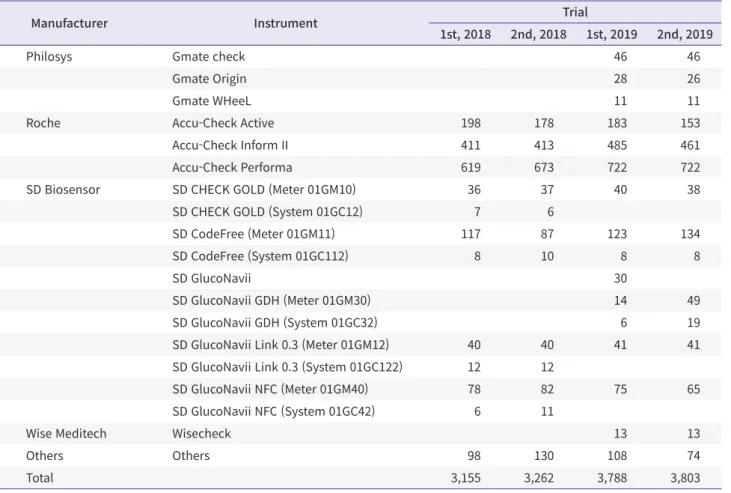Select the Wisecheck instrument cell
Screen dimensions: 731x493
click(201, 433)
